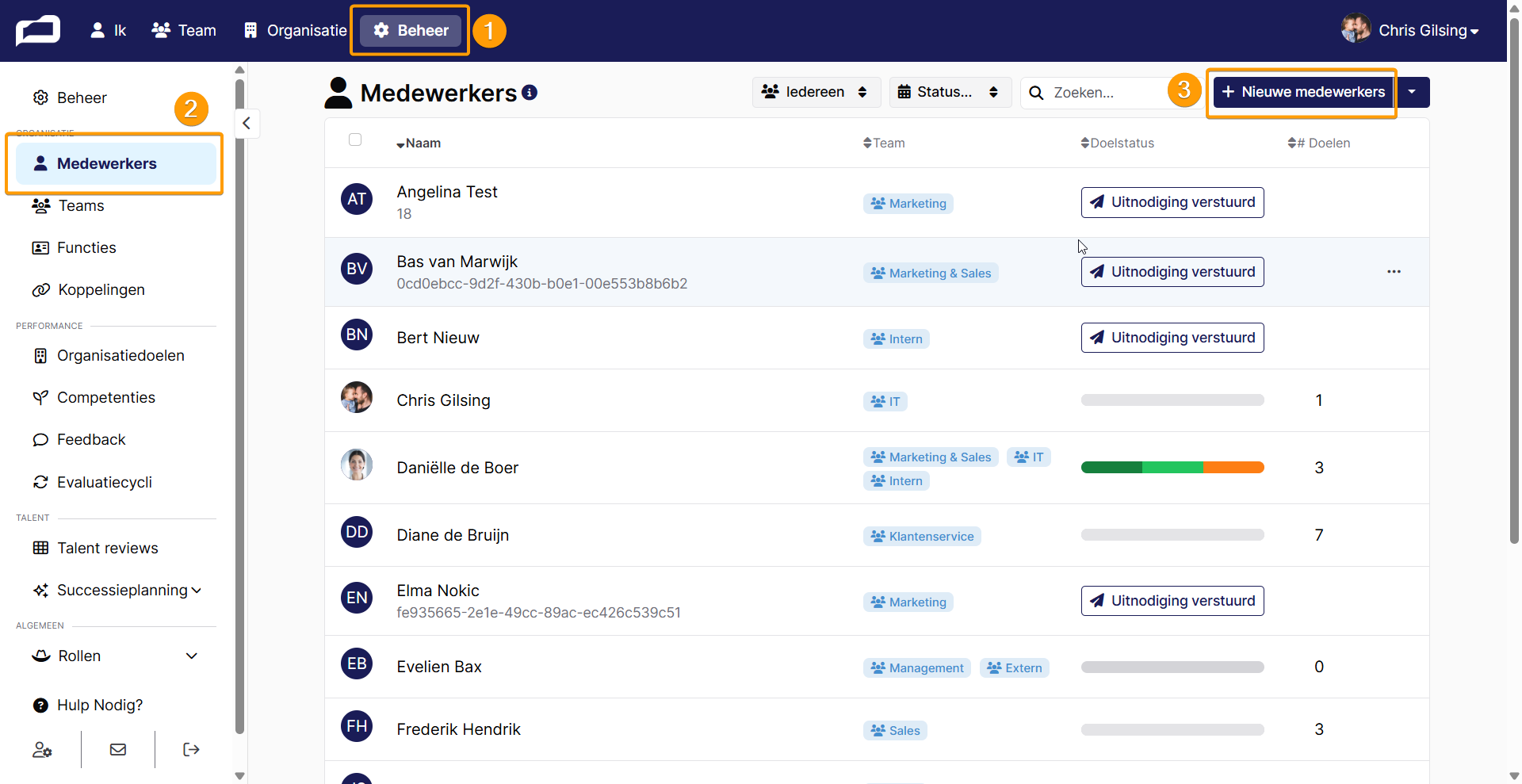Image resolution: width=1522 pixels, height=784 pixels.
Task: Click Evelien Bax EB avatar
Action: (x=357, y=664)
